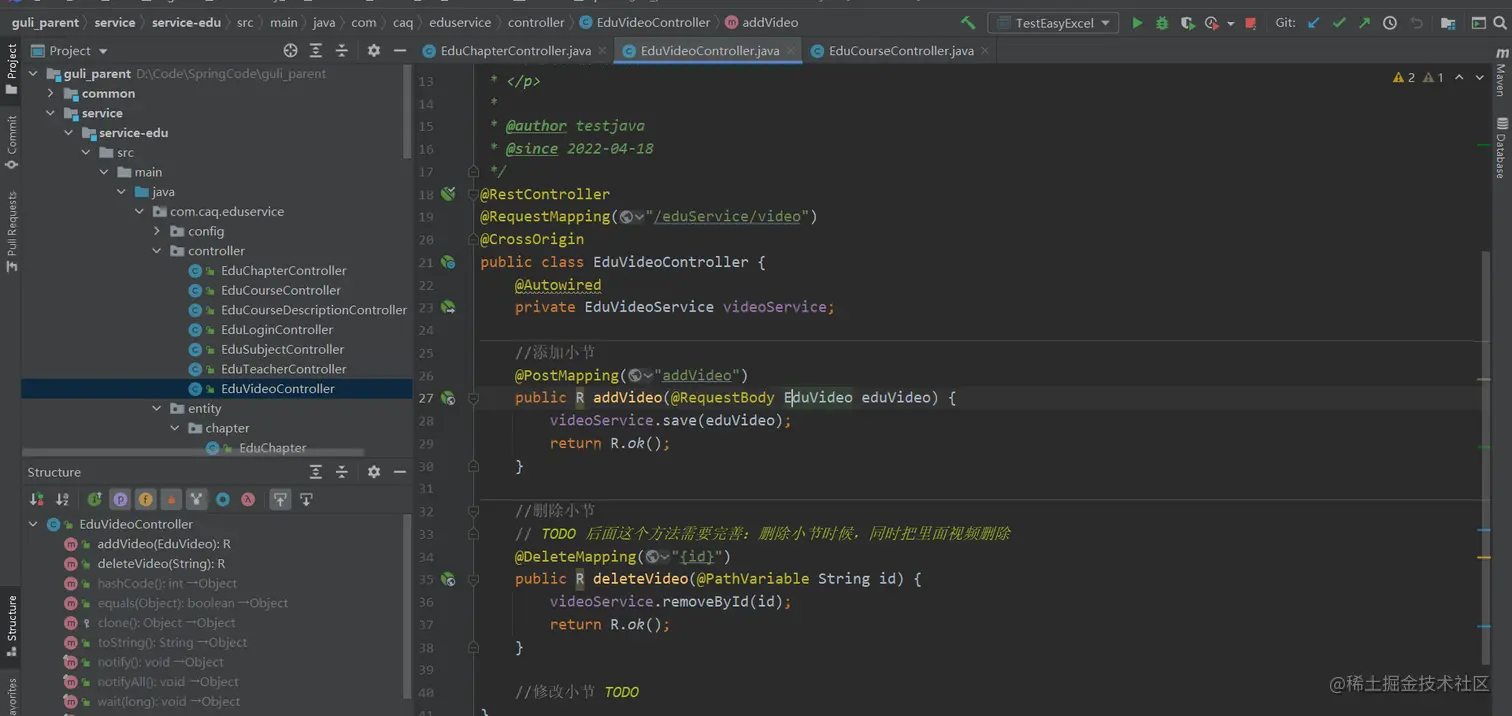Toggle Show Inherited filter in Structure
This screenshot has width=1512, height=716.
point(197,499)
